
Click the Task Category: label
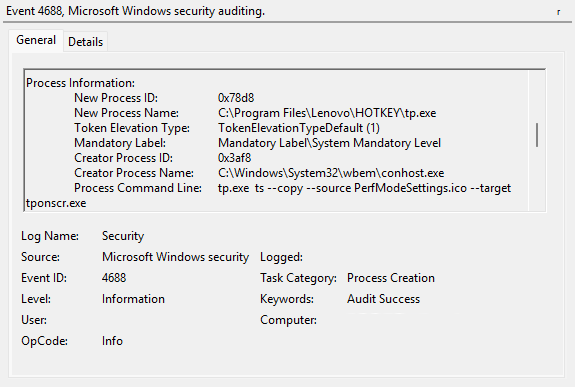coord(299,278)
